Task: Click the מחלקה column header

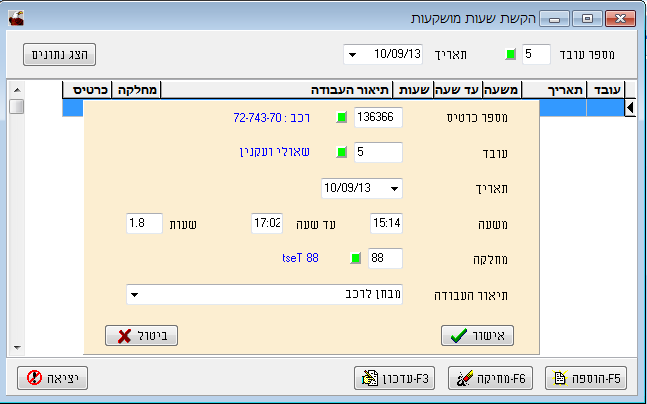Action: [x=136, y=90]
